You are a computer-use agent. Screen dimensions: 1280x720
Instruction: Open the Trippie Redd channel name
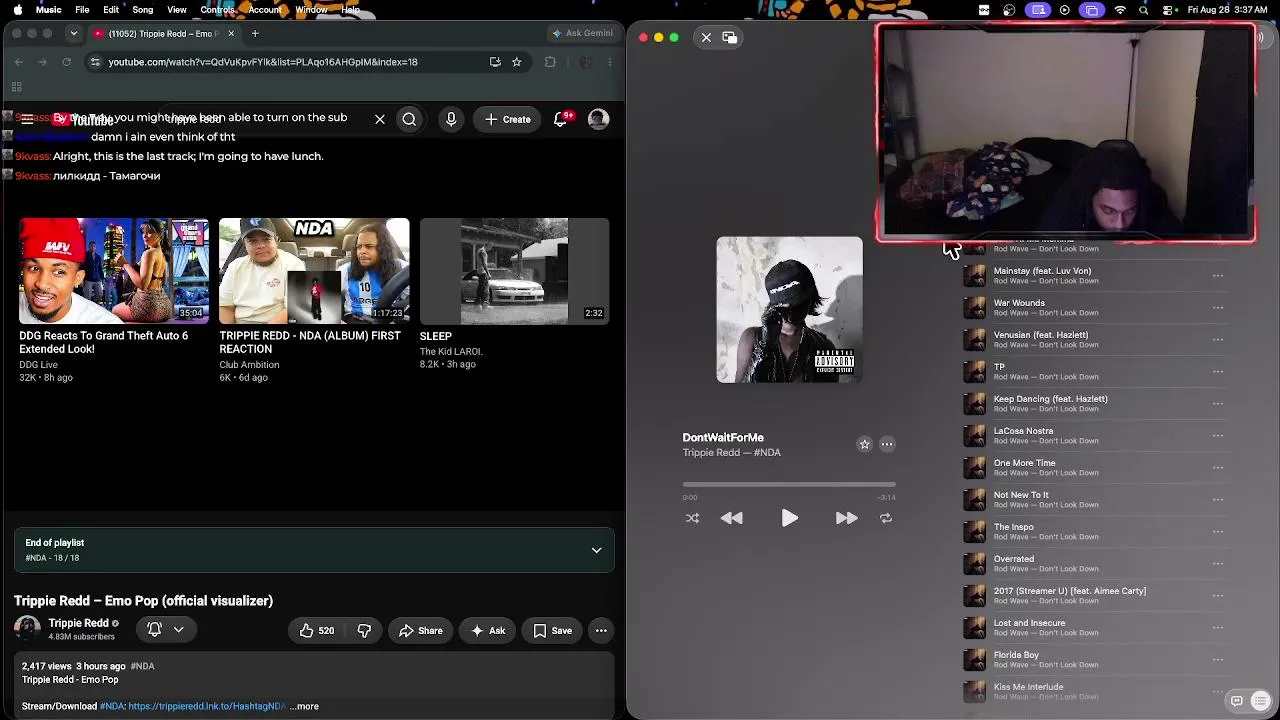(78, 623)
